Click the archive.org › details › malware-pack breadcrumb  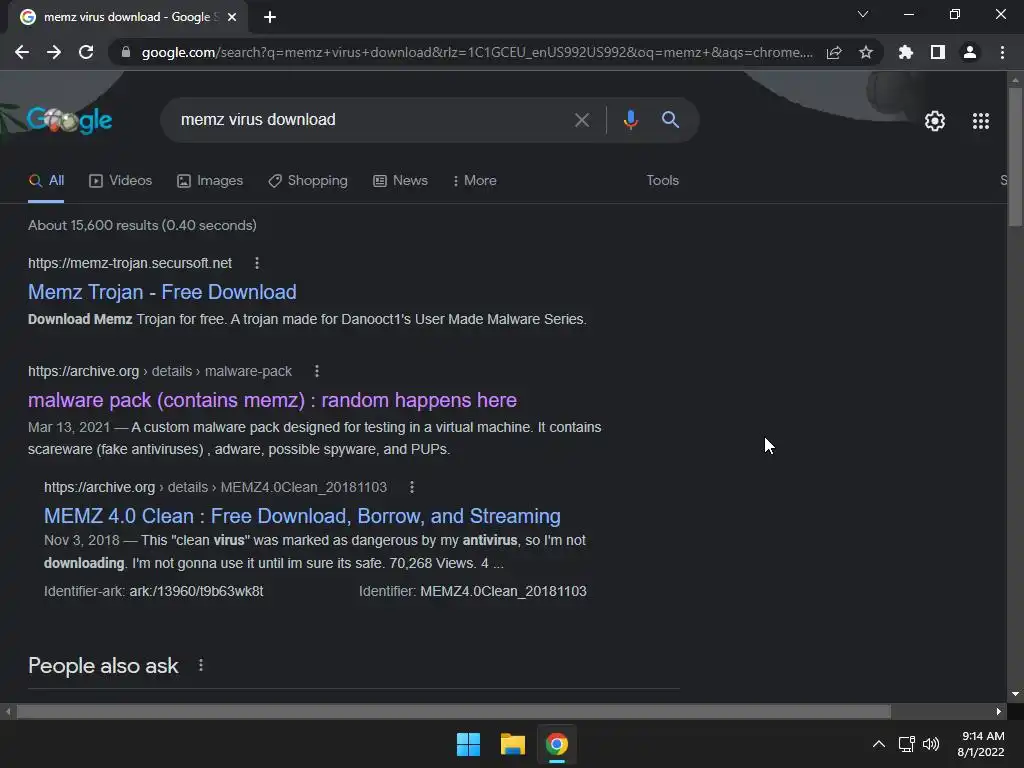pos(160,371)
